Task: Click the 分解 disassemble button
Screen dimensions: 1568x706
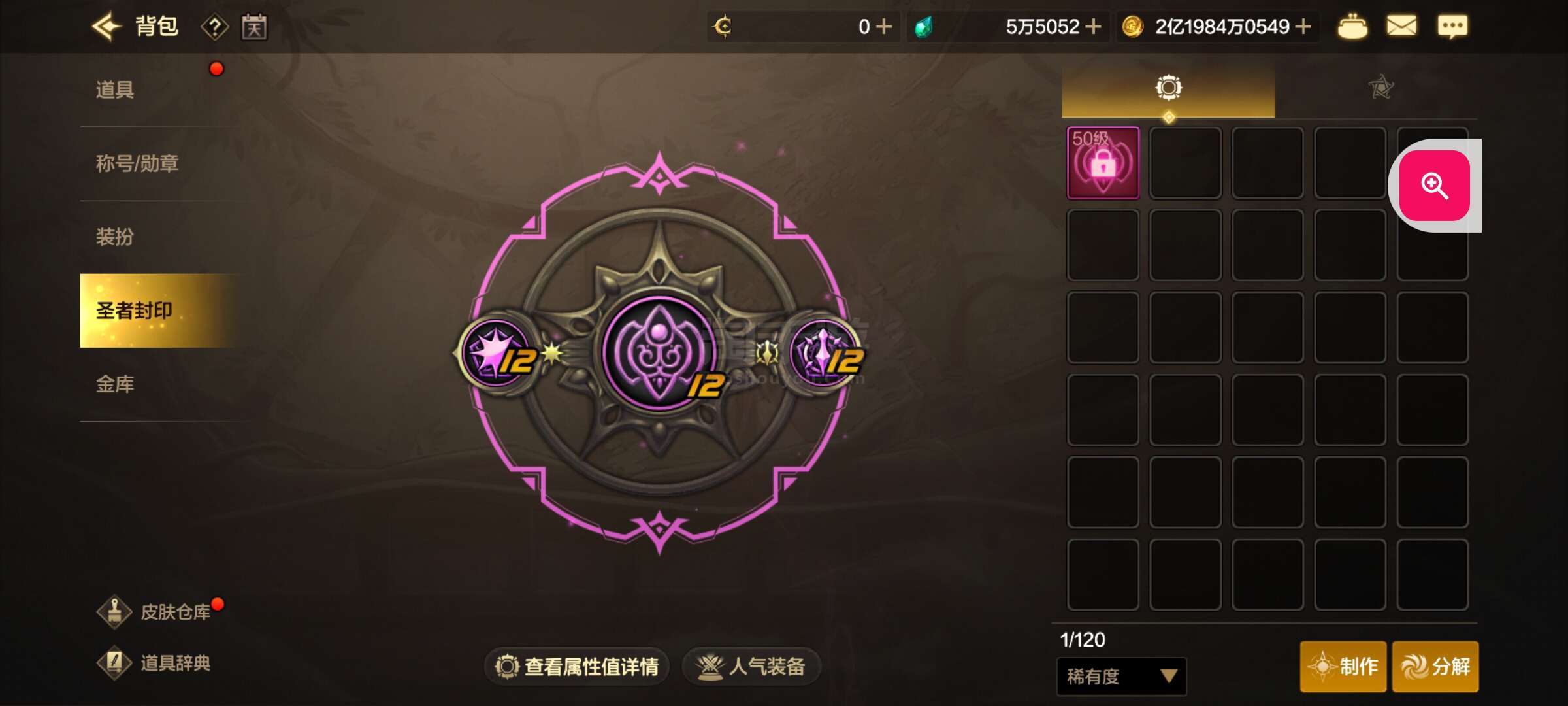Action: click(1435, 666)
